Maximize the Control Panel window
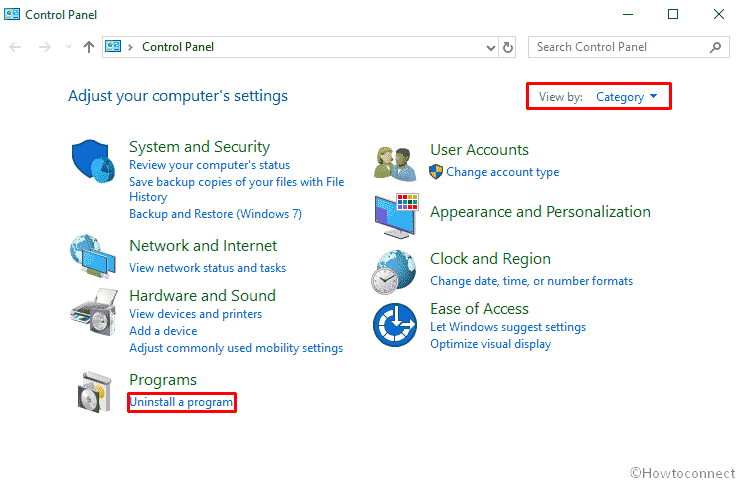Viewport: 739px width, 484px height. point(673,14)
